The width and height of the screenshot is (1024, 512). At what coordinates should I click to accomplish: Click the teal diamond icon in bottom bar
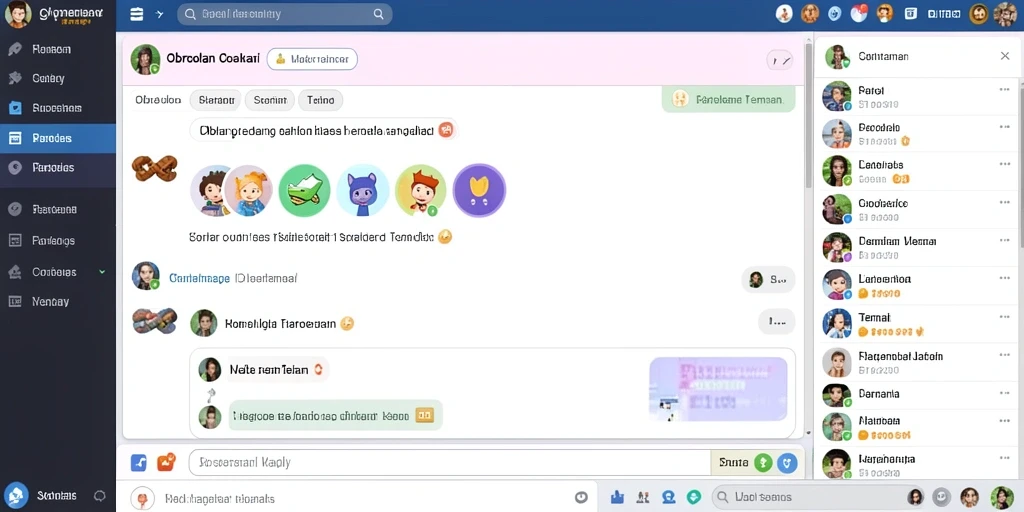click(694, 498)
